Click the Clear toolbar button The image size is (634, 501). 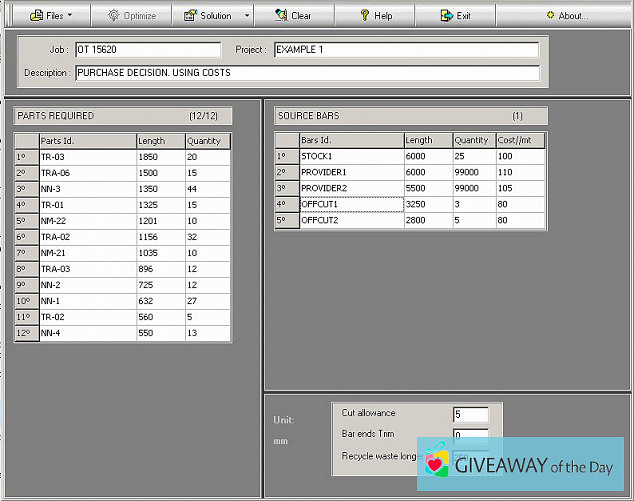[292, 15]
